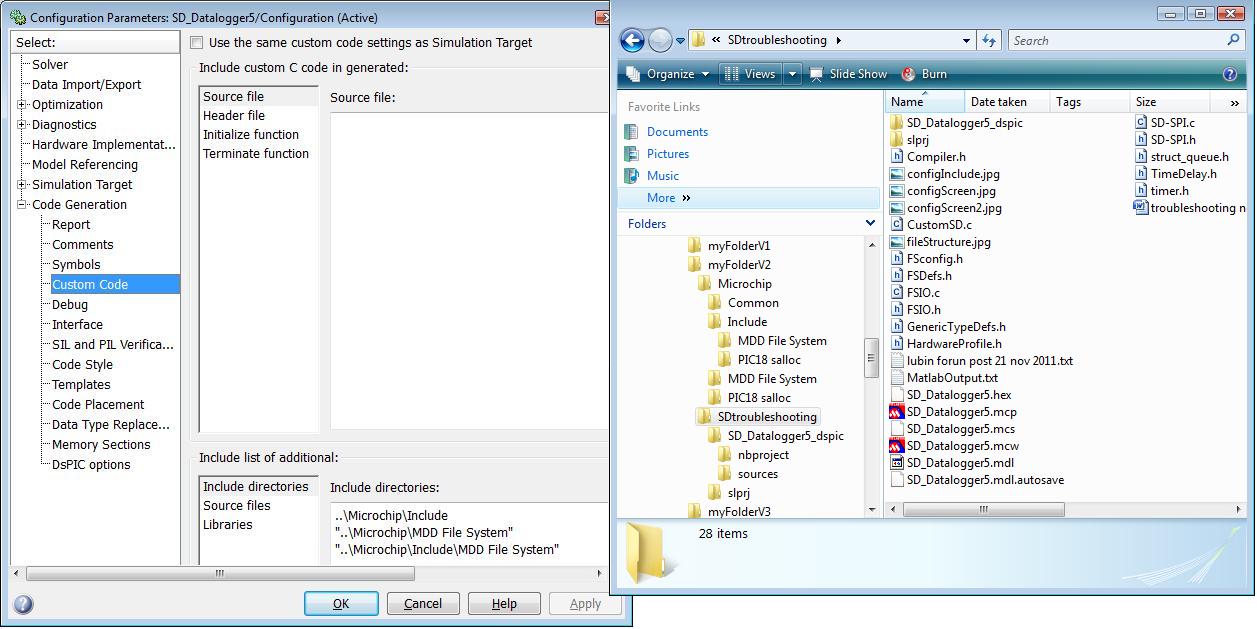This screenshot has height=629, width=1257.
Task: Click the Pictures favorite link icon
Action: coord(631,154)
